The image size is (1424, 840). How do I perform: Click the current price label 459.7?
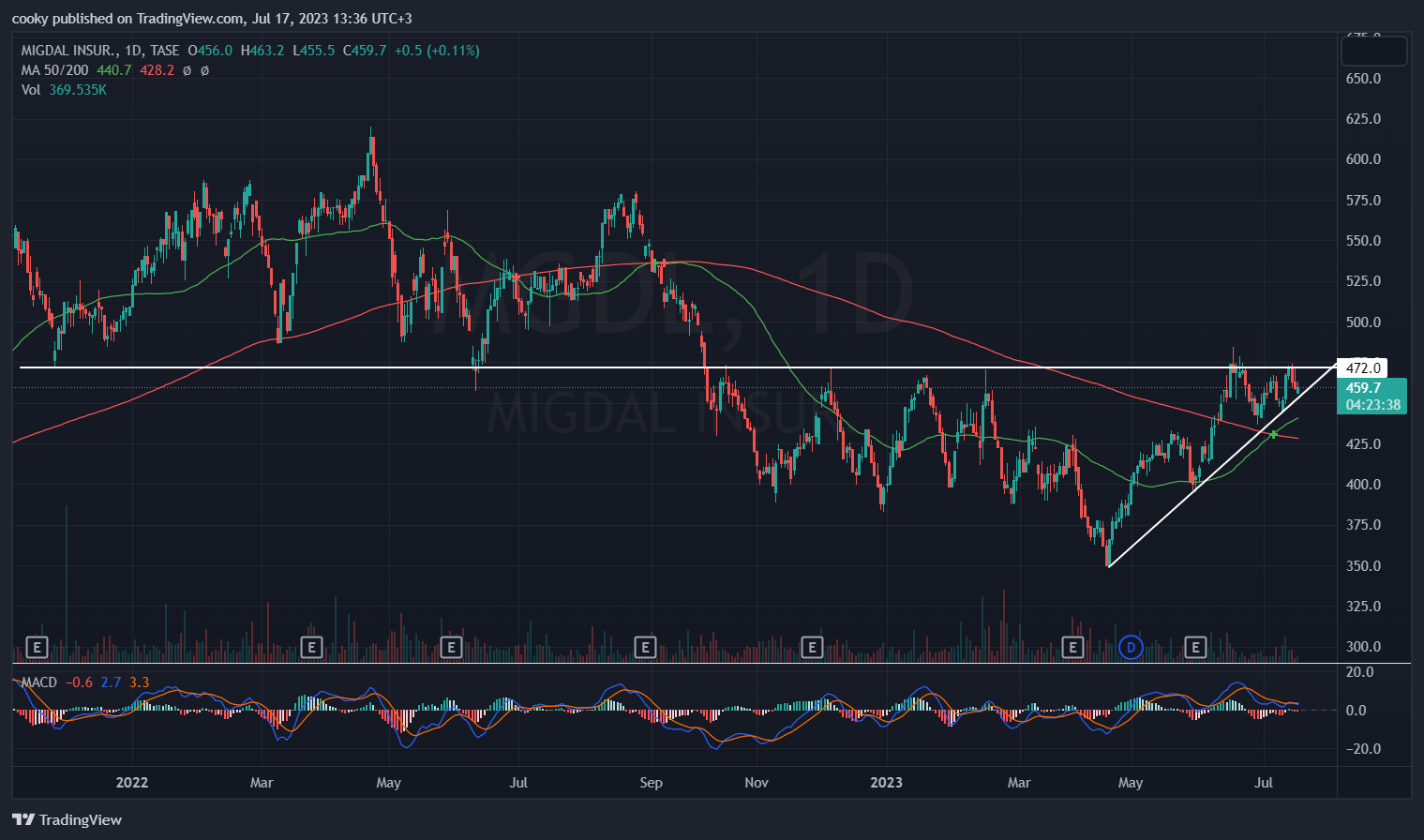click(x=1363, y=388)
